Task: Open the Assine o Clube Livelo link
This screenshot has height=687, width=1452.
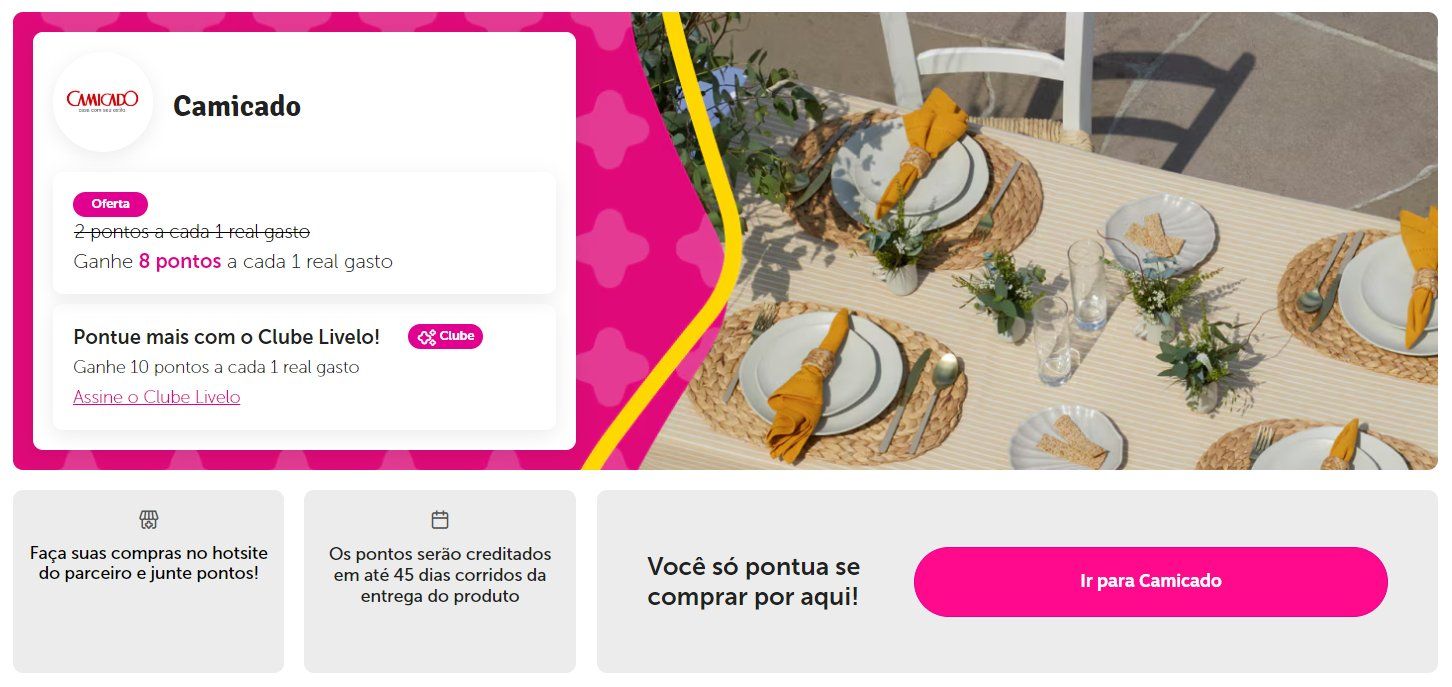Action: (x=157, y=397)
